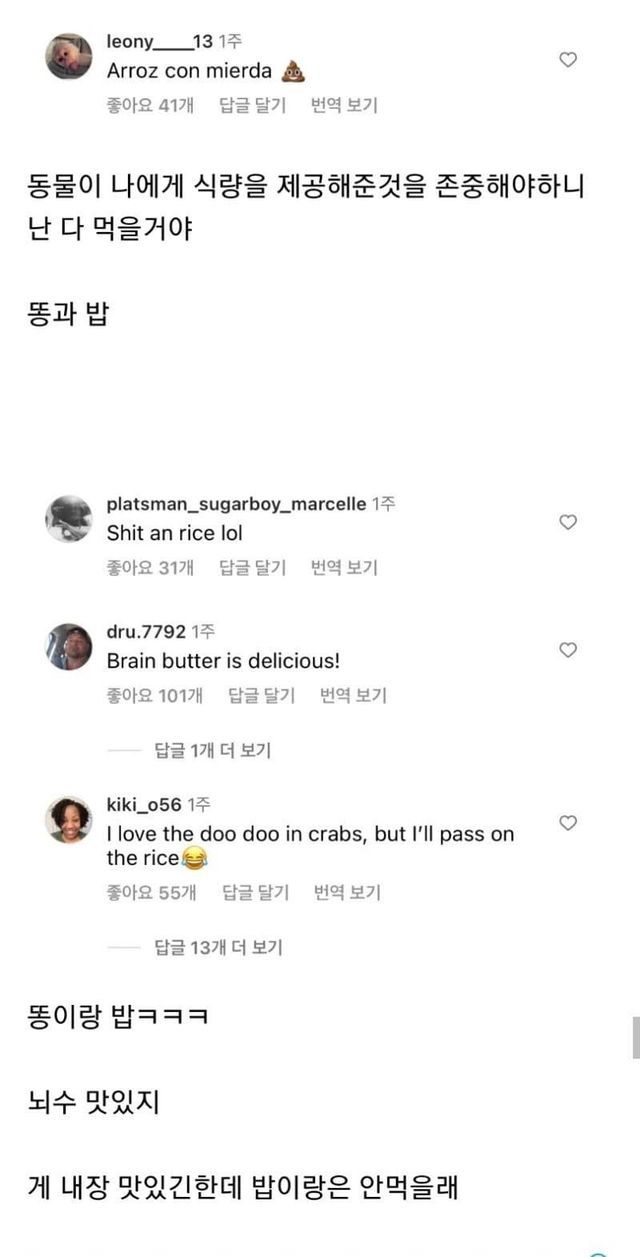Tap the heart on kiki_o56's comment

[x=568, y=823]
